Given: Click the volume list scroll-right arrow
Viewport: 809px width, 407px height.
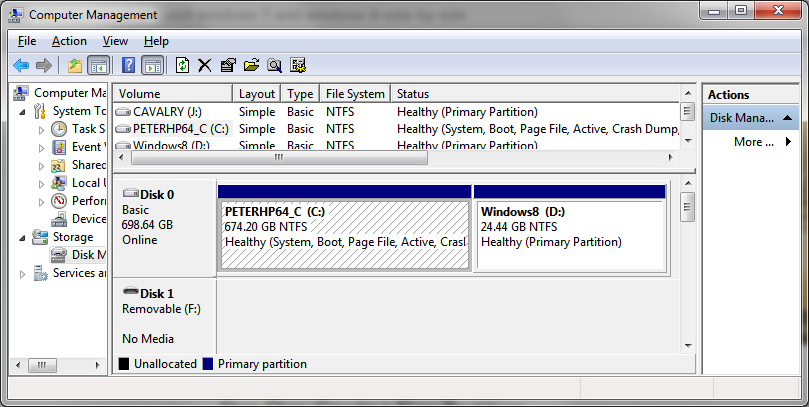Looking at the screenshot, I should tap(671, 157).
